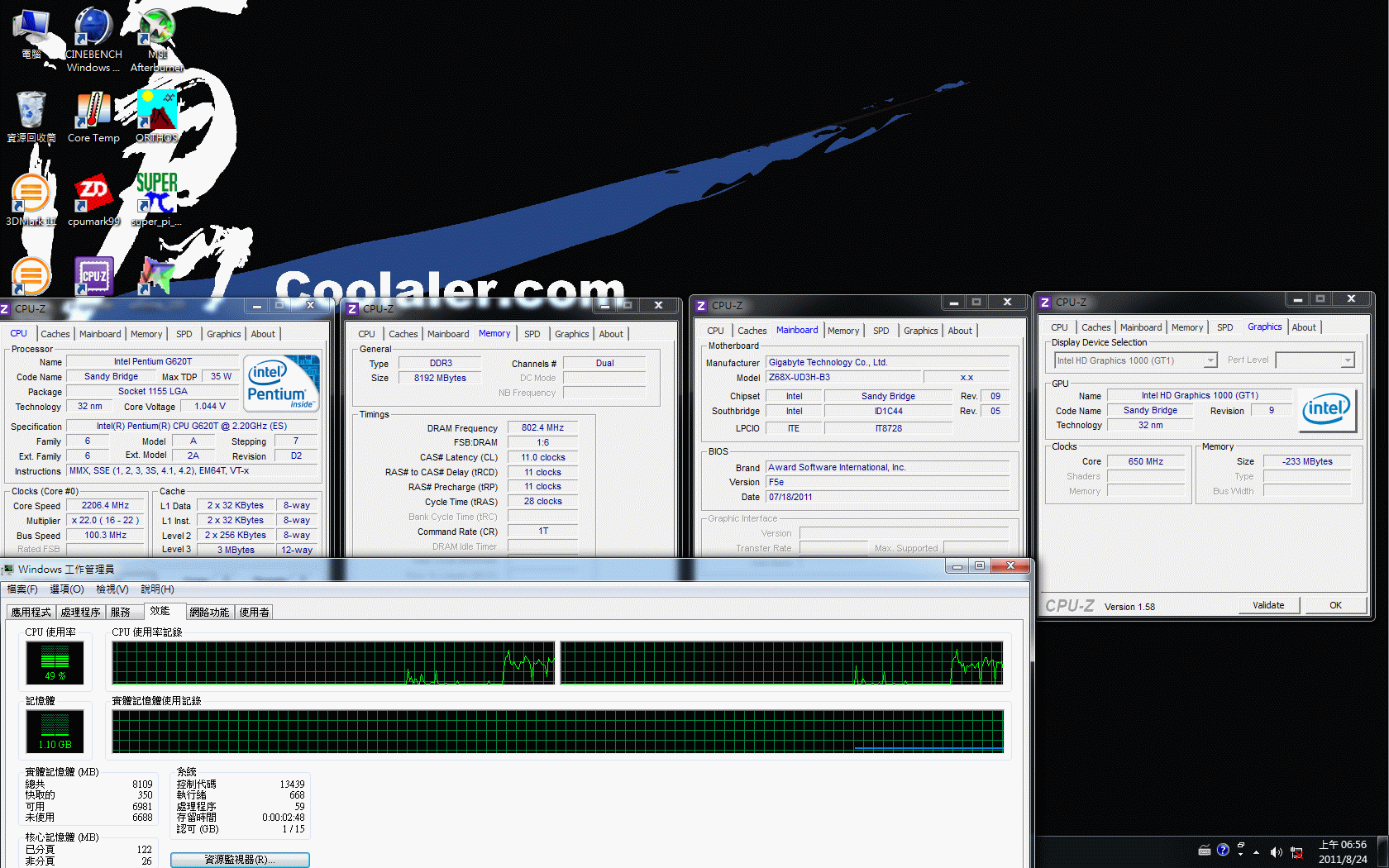Click the Validate button in CPU-Z
This screenshot has height=868, width=1389.
1268,605
